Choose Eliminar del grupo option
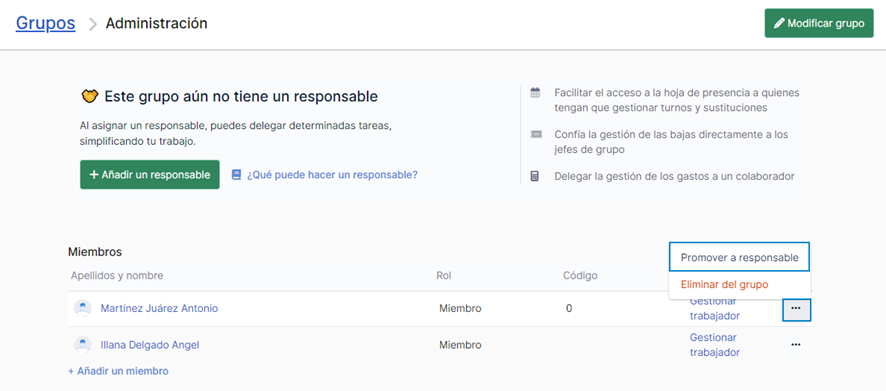 tap(724, 285)
